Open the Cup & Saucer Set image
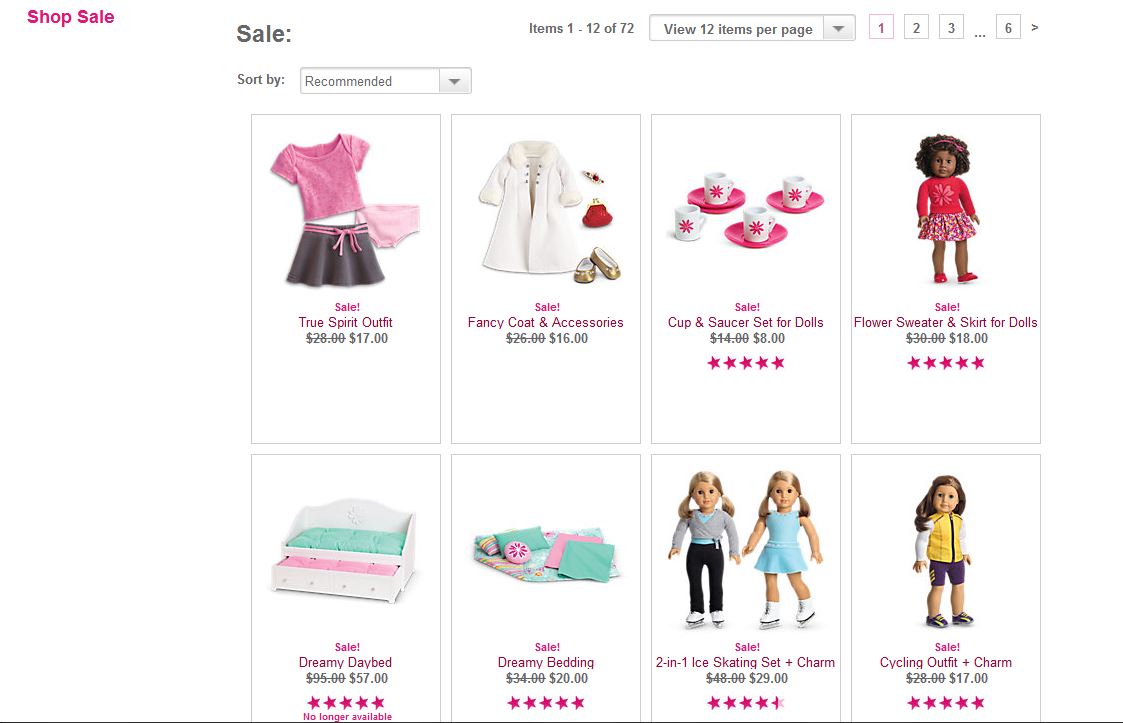The height and width of the screenshot is (723, 1123). (x=746, y=209)
